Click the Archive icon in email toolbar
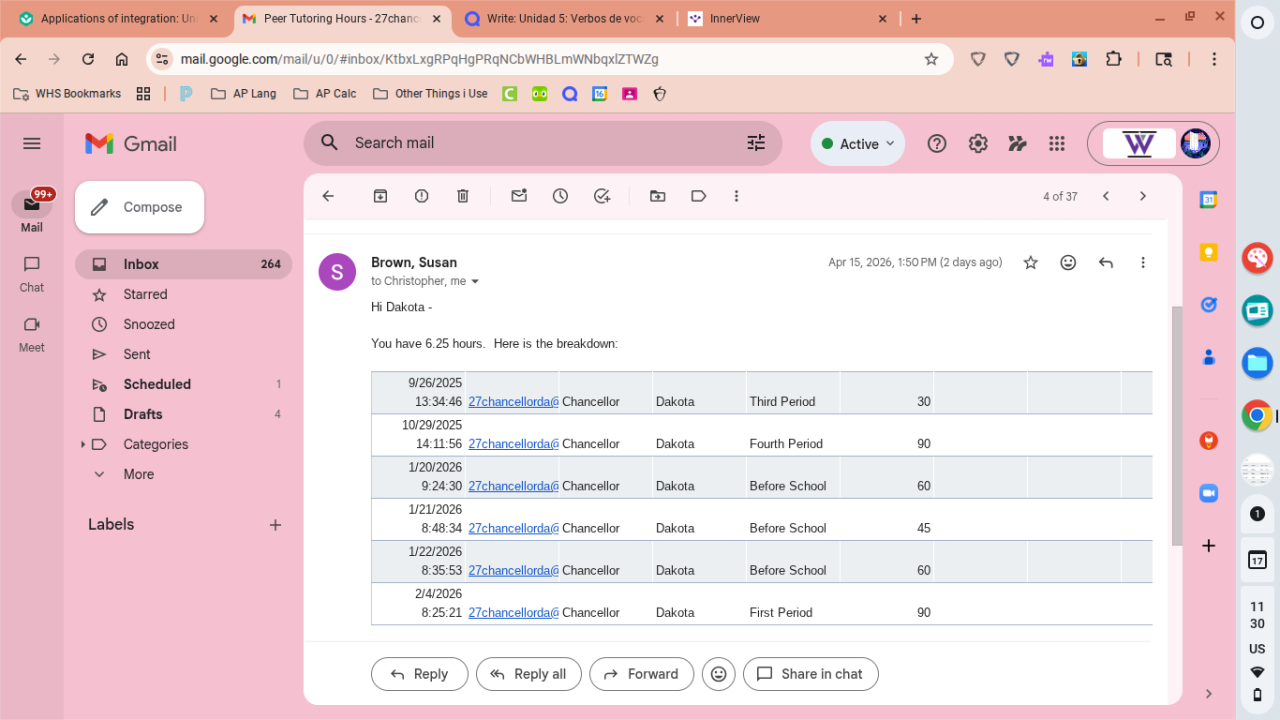1280x720 pixels. pyautogui.click(x=380, y=196)
